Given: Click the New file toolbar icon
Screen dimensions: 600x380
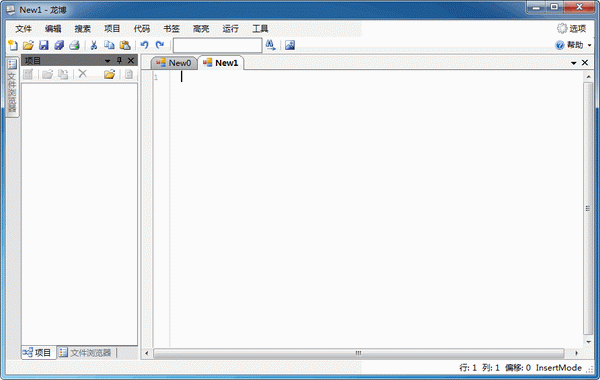Looking at the screenshot, I should click(x=13, y=45).
